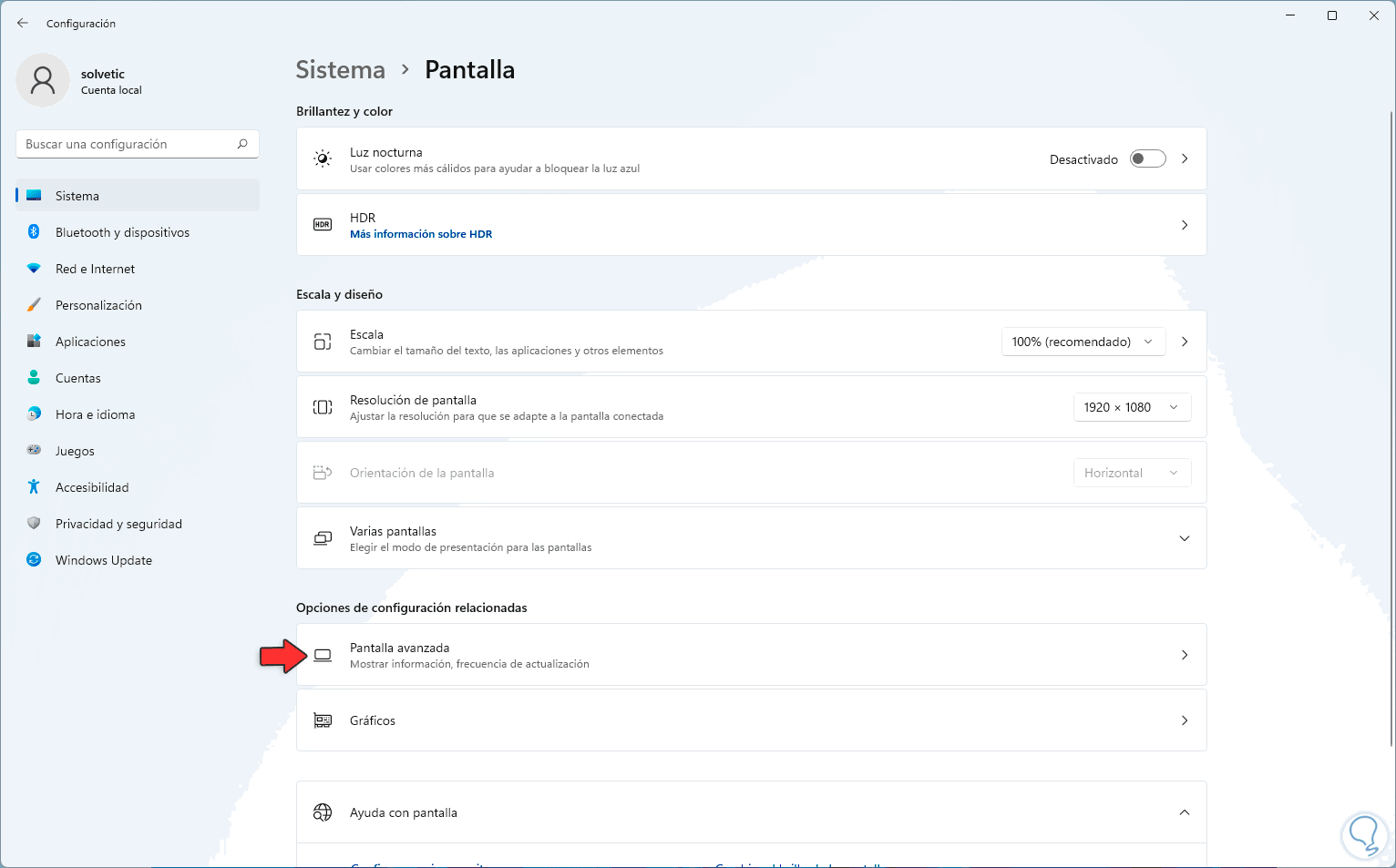The height and width of the screenshot is (868, 1396).
Task: Open the Escala 100% dropdown
Action: (x=1083, y=342)
